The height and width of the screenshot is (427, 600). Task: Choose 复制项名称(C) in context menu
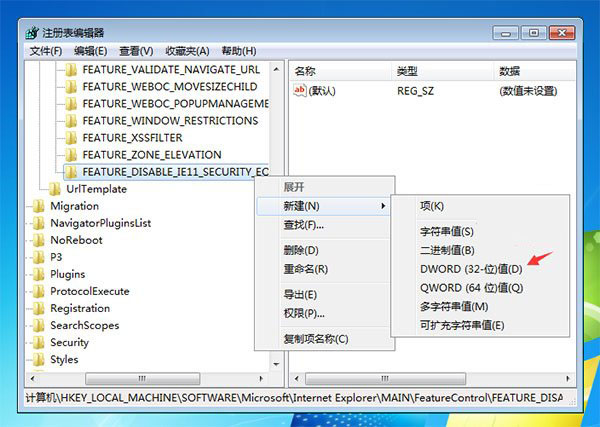pyautogui.click(x=325, y=339)
